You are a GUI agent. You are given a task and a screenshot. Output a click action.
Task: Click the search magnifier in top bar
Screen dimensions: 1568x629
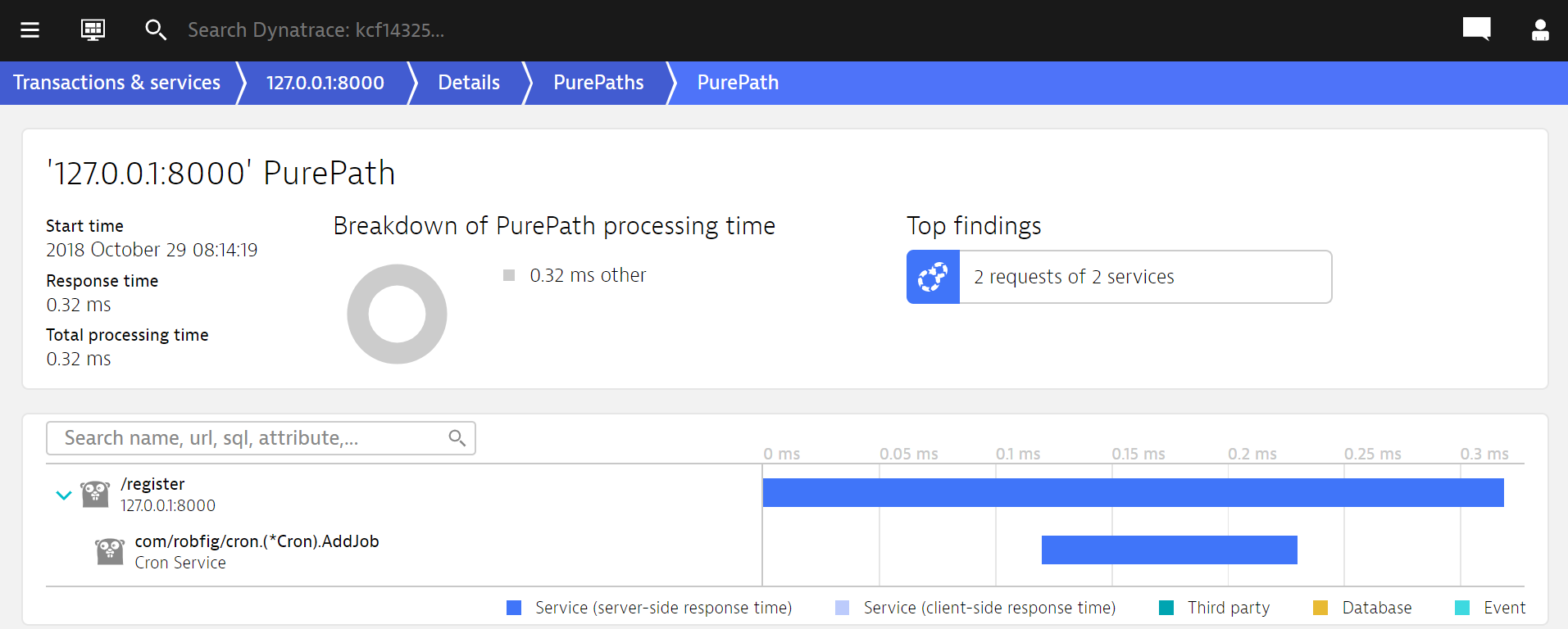155,30
